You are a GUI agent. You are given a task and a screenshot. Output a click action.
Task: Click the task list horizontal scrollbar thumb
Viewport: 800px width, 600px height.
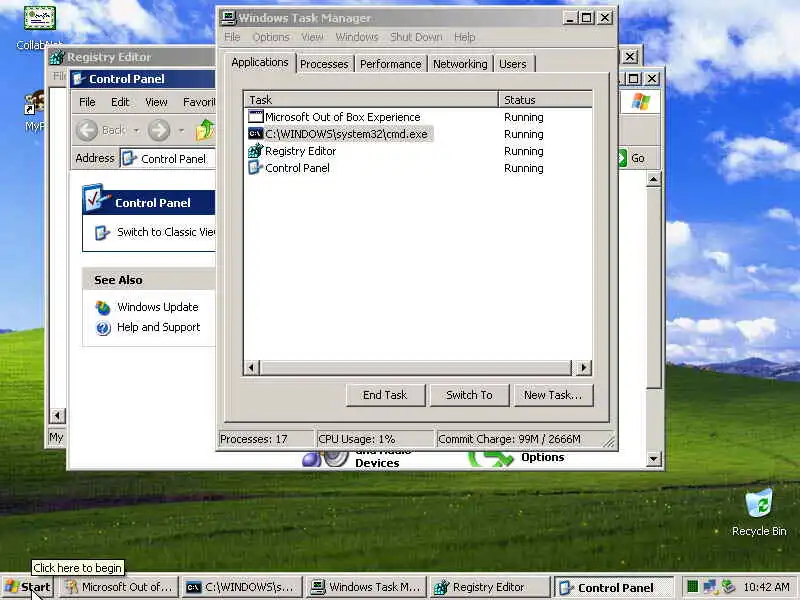[416, 368]
